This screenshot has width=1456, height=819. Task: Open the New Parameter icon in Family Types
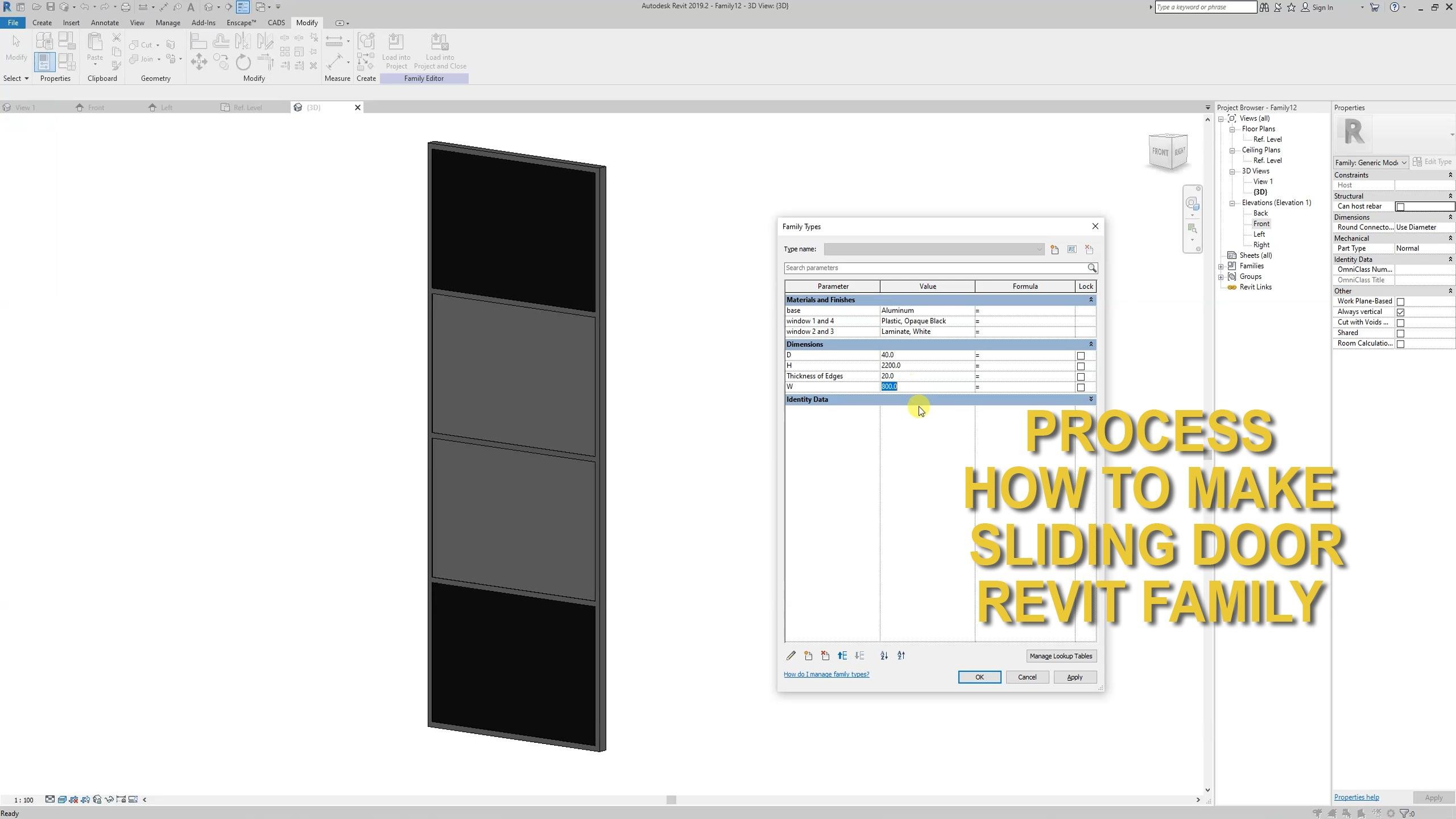click(808, 656)
